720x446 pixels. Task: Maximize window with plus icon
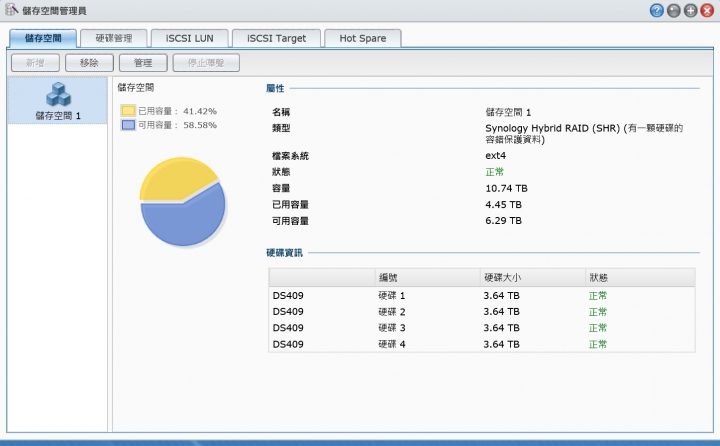691,11
